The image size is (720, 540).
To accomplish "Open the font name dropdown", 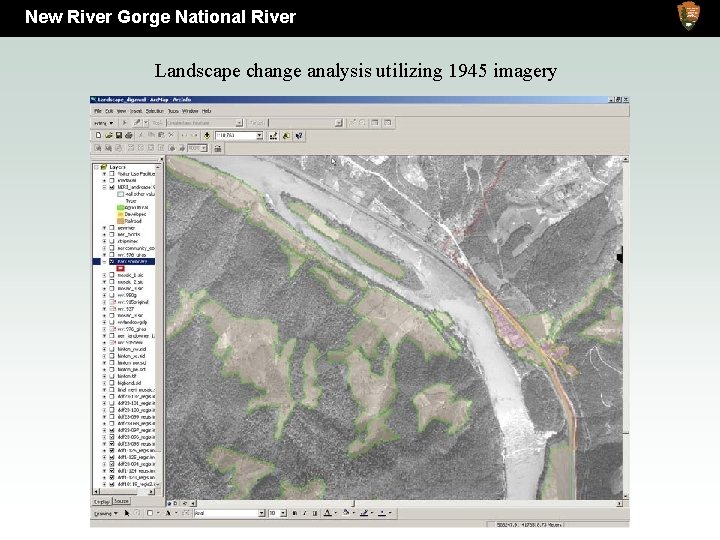I will tap(262, 513).
